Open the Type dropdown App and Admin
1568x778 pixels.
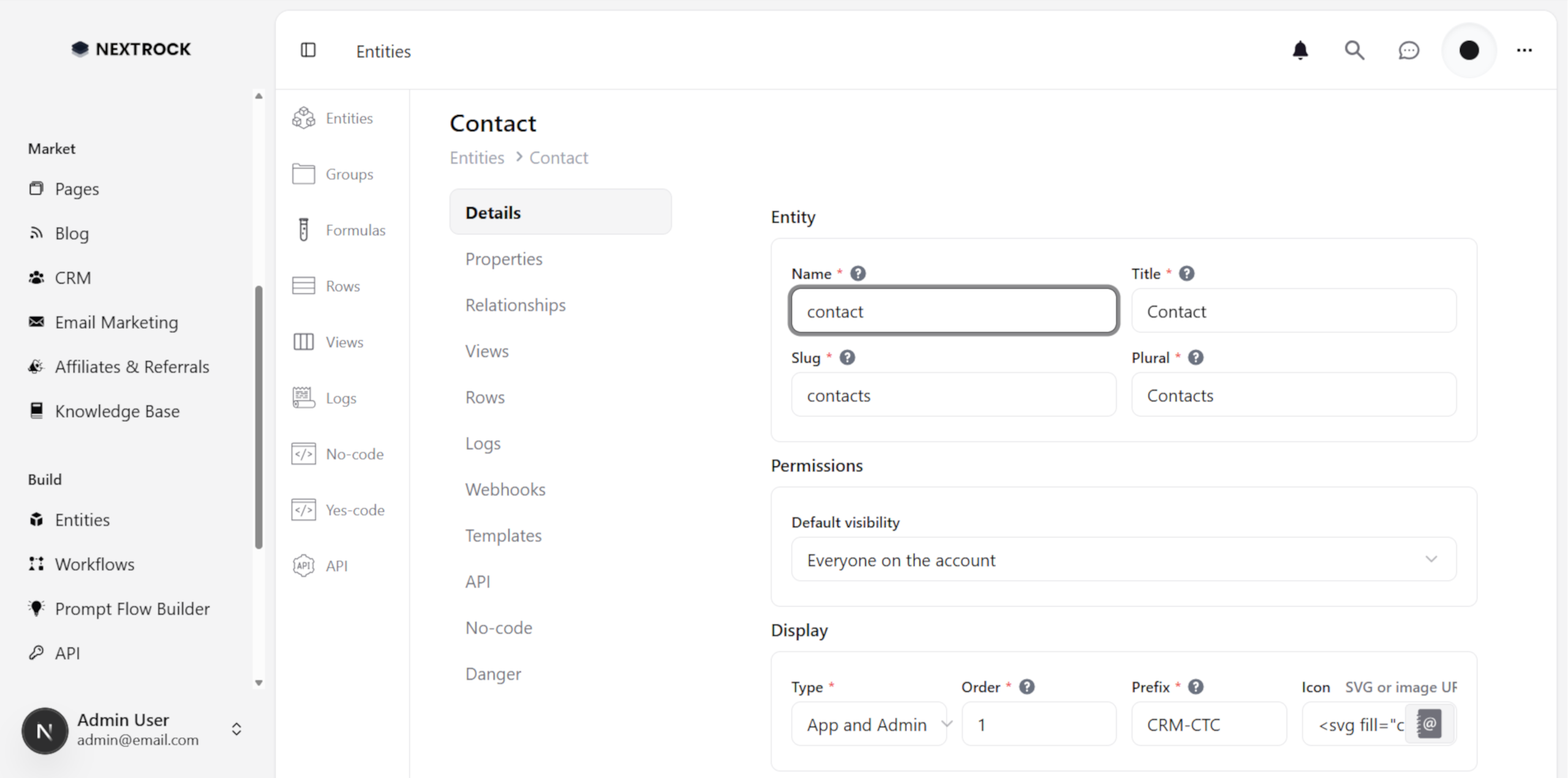click(870, 725)
